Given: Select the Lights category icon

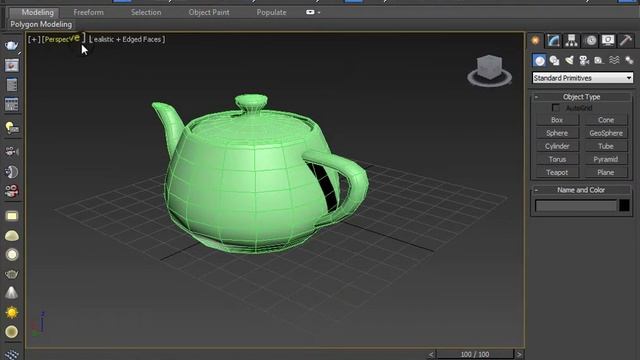Looking at the screenshot, I should pos(569,60).
